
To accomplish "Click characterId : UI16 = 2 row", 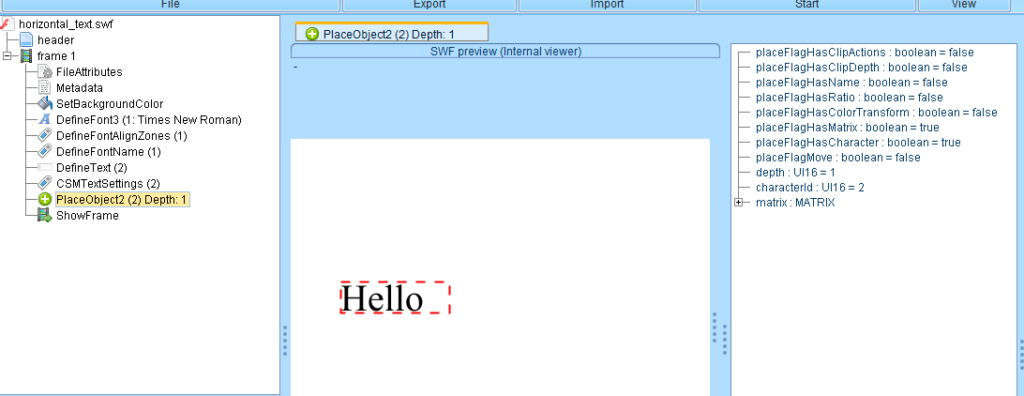I will [x=810, y=188].
